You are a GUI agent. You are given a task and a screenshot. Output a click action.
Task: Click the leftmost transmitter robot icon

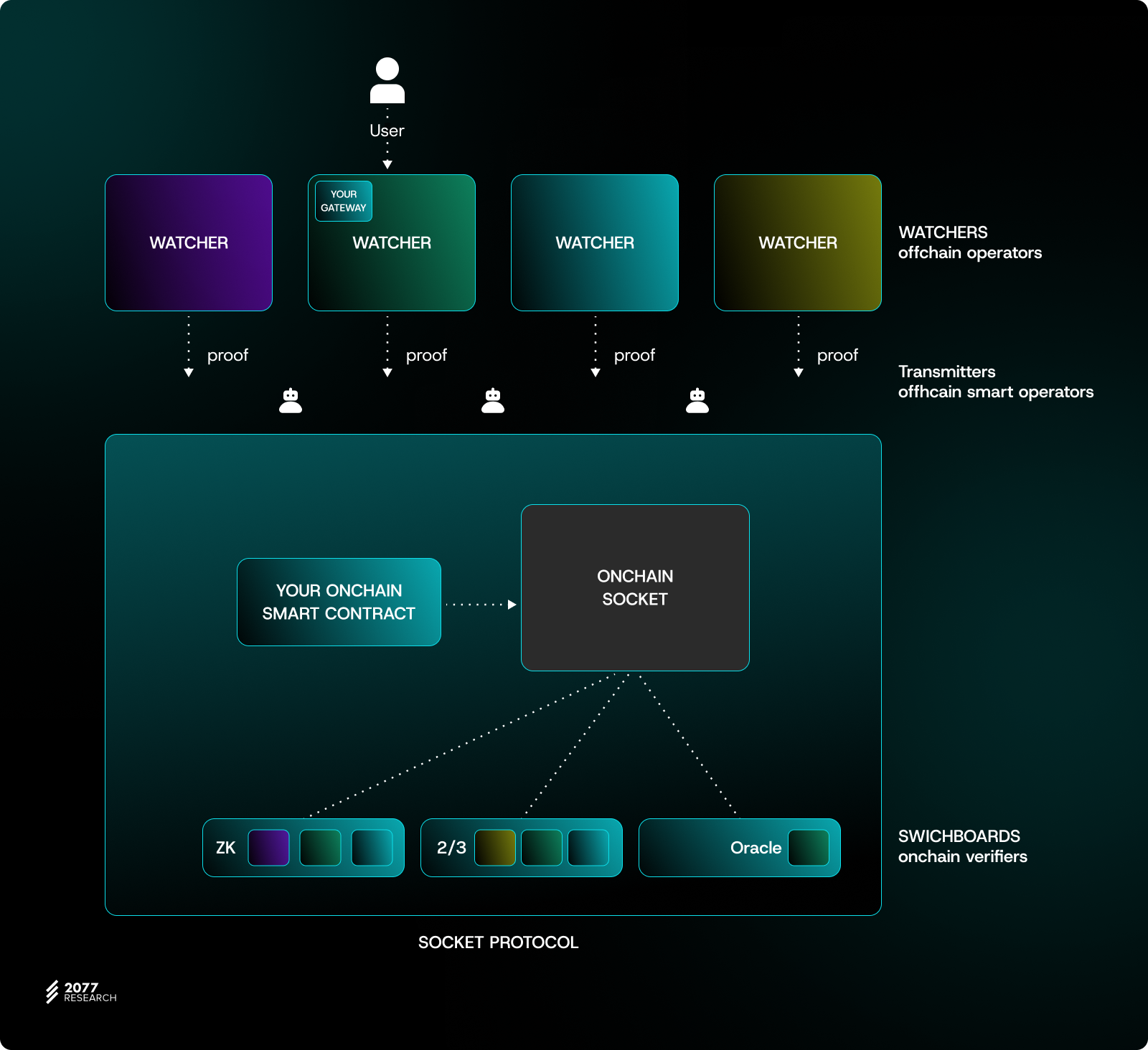point(291,401)
